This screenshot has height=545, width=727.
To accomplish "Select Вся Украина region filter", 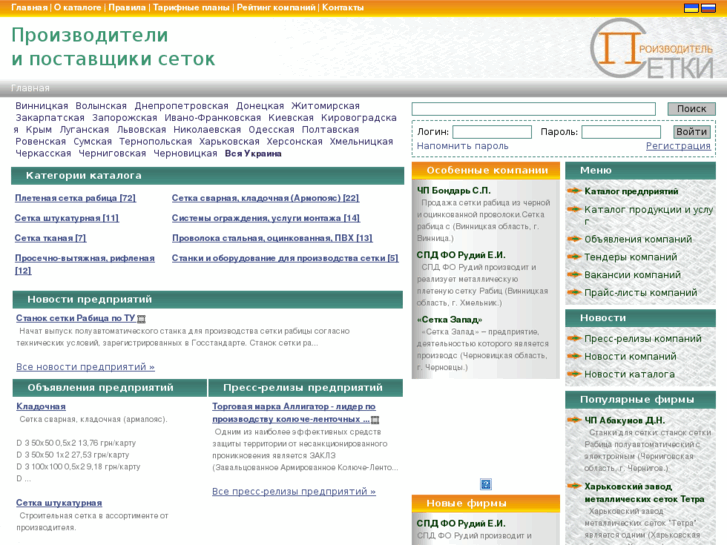I will tap(253, 154).
